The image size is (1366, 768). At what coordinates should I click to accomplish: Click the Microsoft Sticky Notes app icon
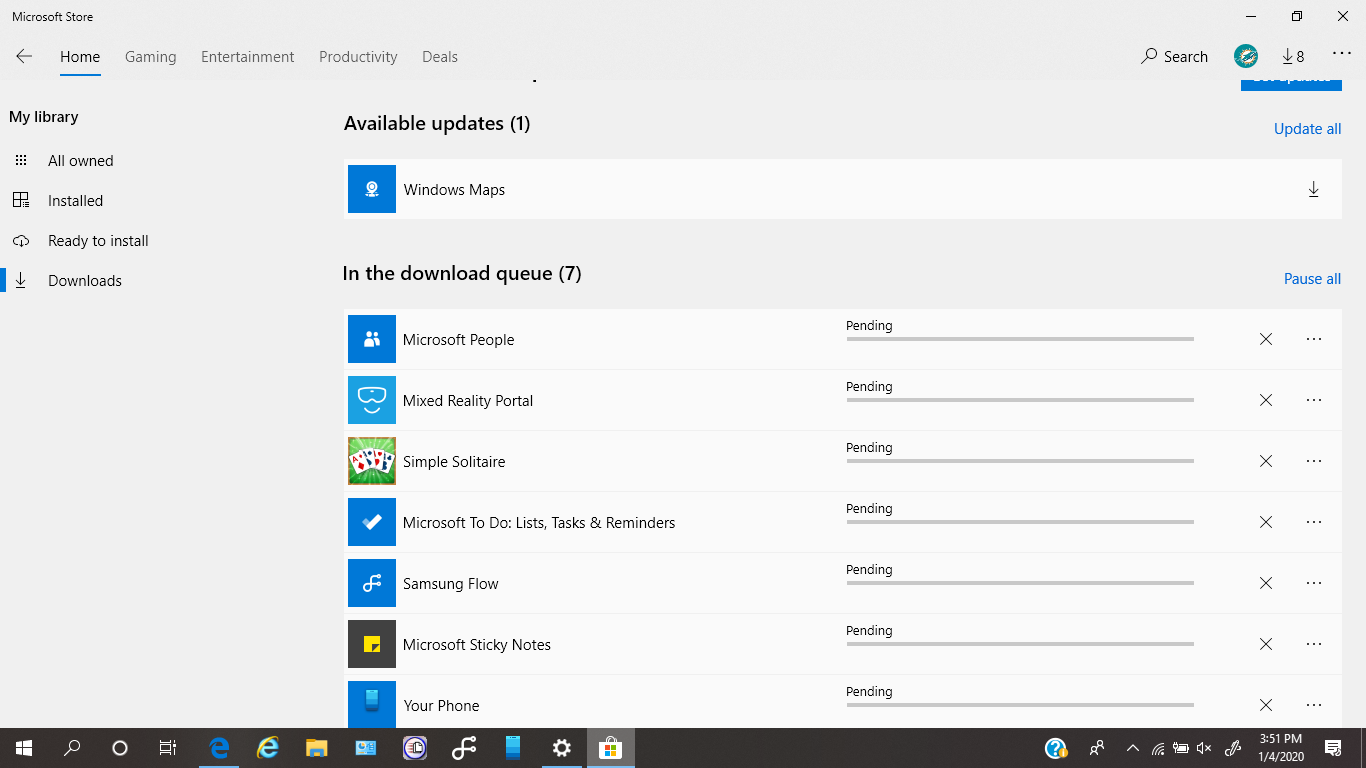point(371,644)
